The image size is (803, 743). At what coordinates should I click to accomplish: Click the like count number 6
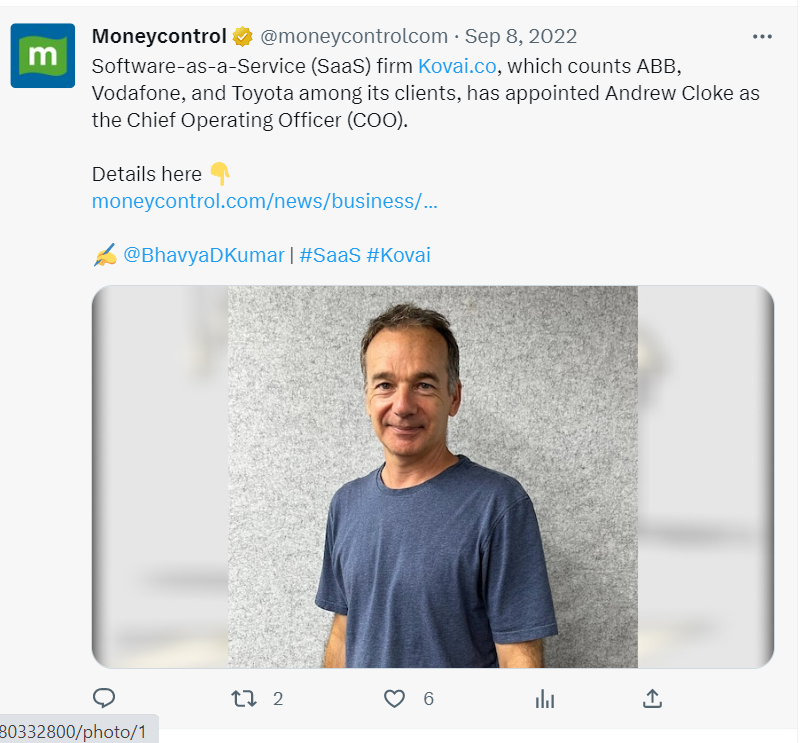click(428, 699)
